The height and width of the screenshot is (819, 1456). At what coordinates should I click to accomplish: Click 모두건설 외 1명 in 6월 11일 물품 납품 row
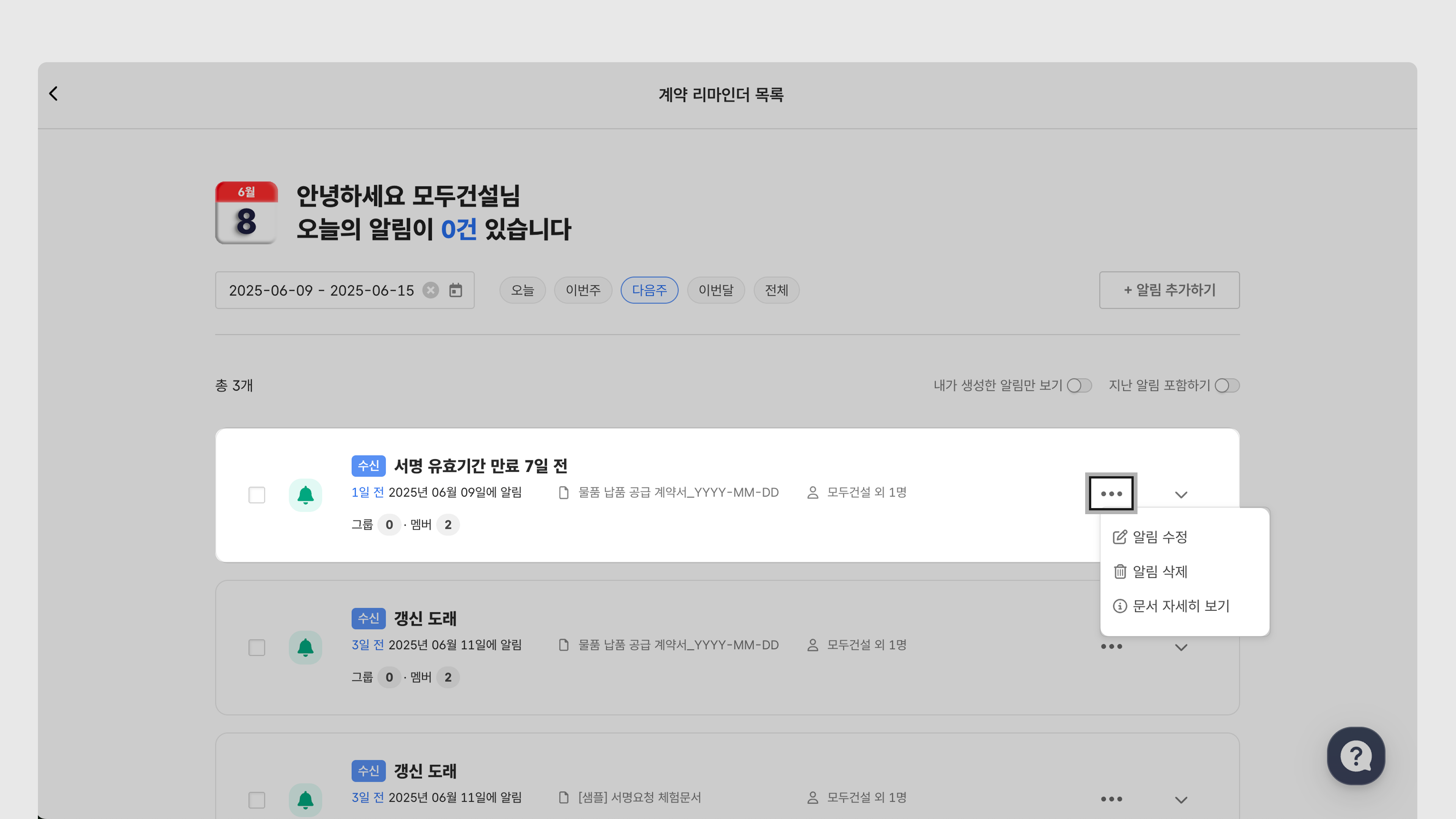(x=866, y=645)
